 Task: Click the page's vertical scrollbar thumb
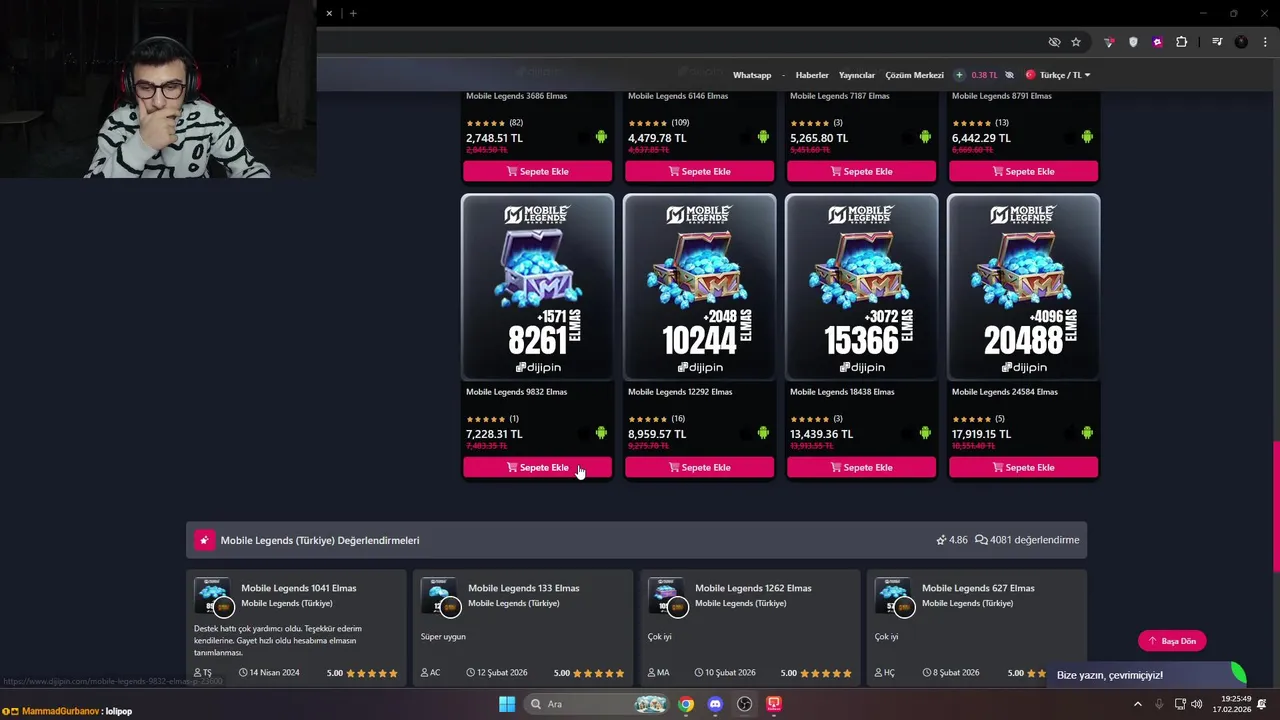point(1275,507)
